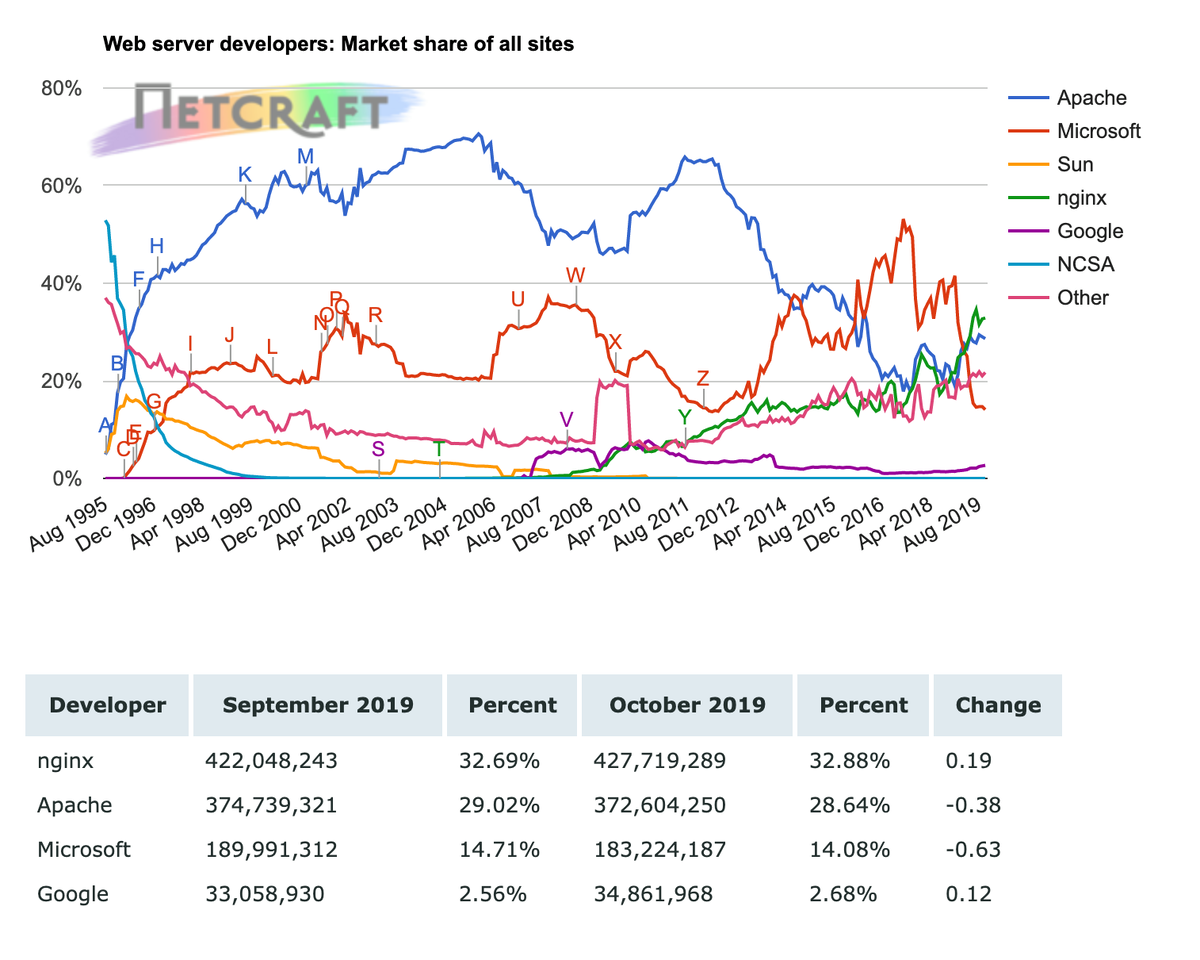This screenshot has width=1200, height=960.
Task: Click green annotation marker Y
Action: pos(684,416)
